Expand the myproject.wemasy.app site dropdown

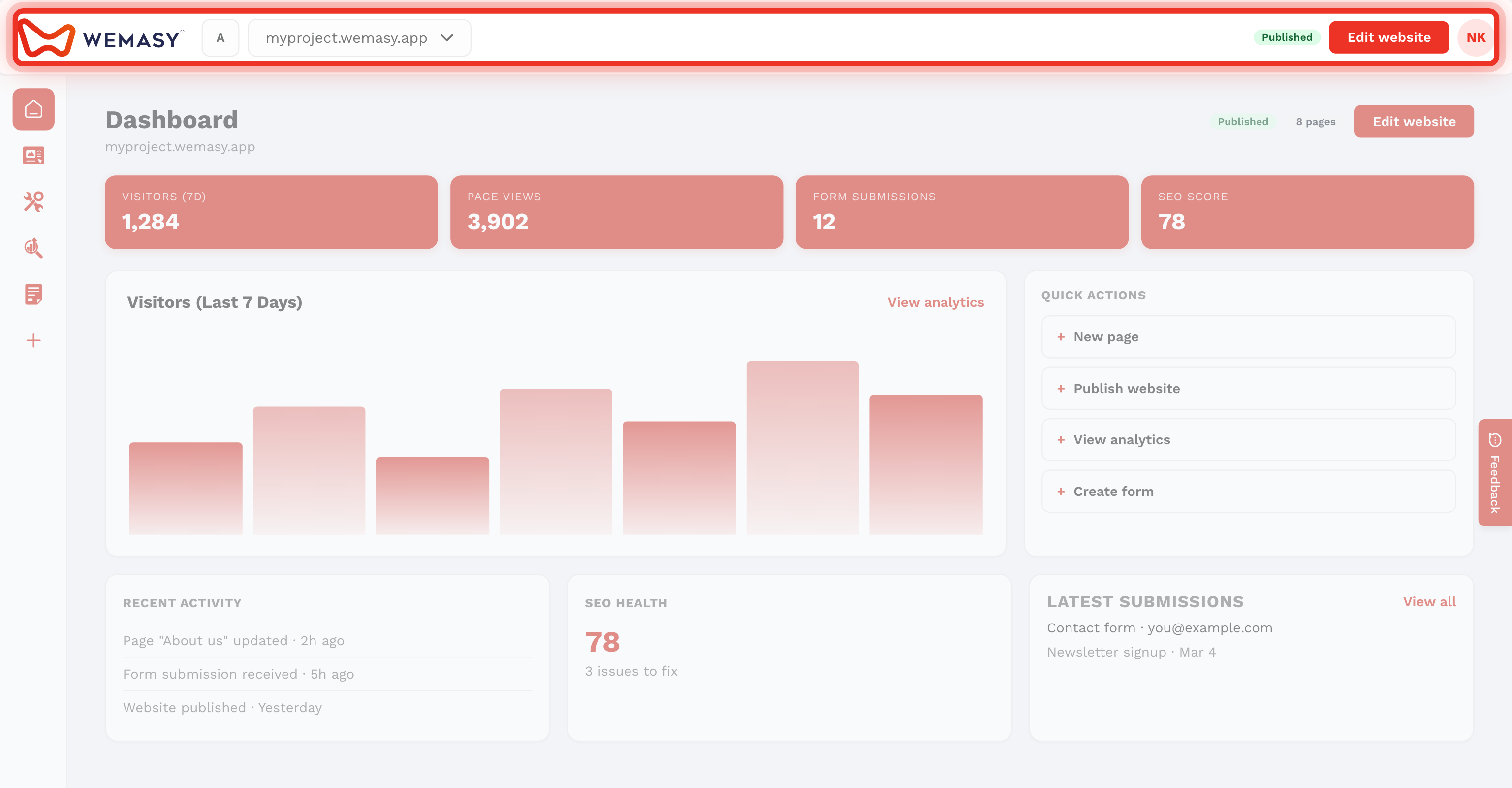359,37
